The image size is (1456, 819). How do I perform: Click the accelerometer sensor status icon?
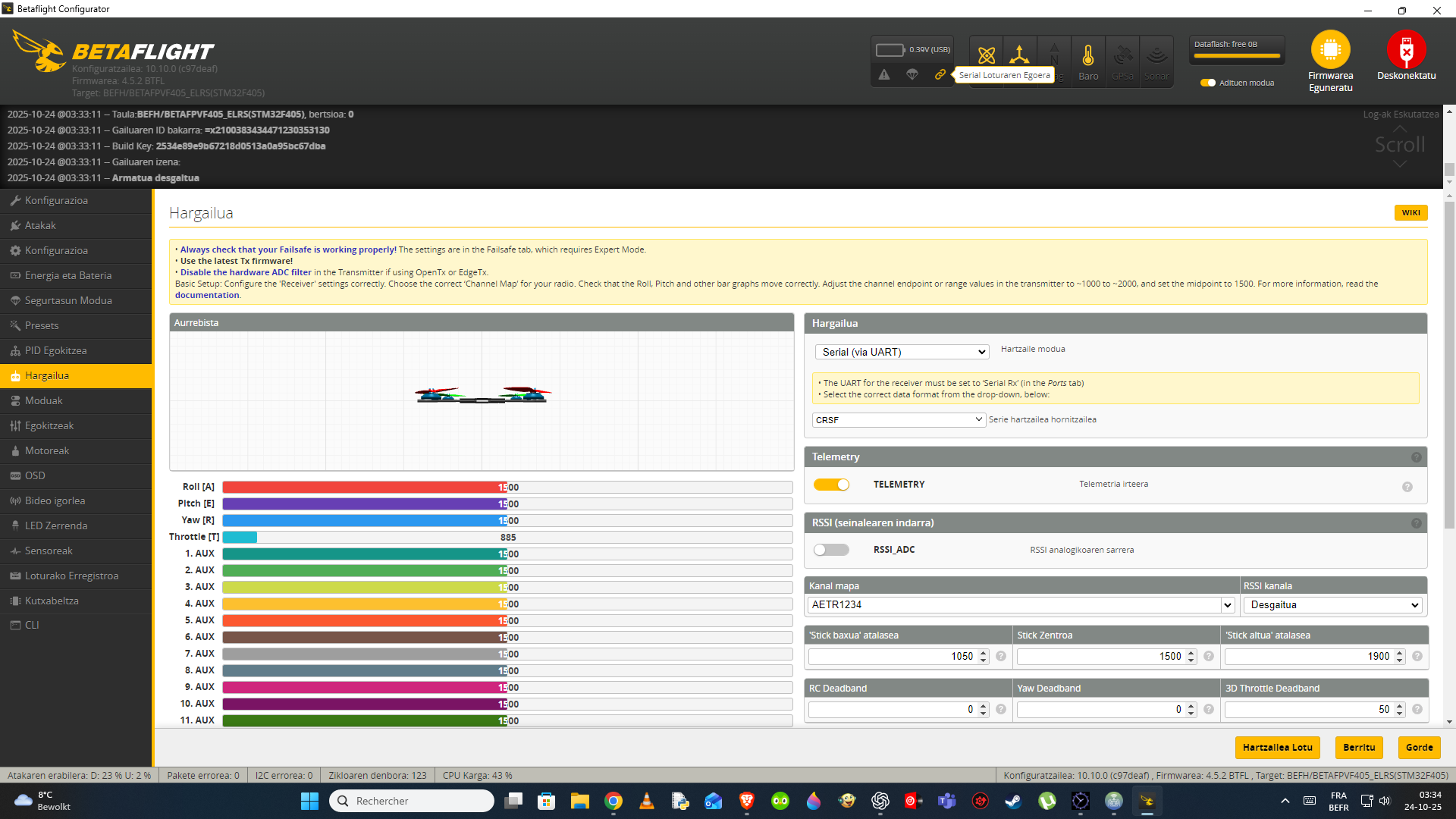tap(1019, 55)
